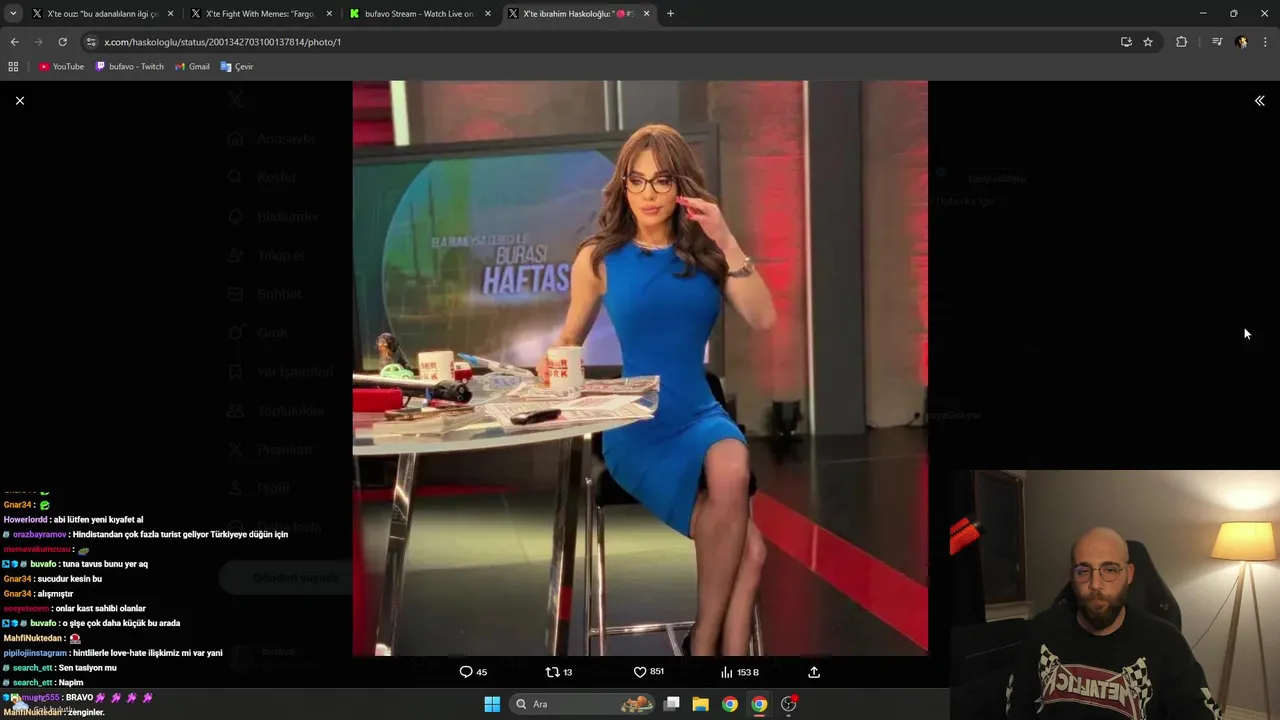Open the Gmail bookmark
This screenshot has width=1280, height=720.
point(192,67)
